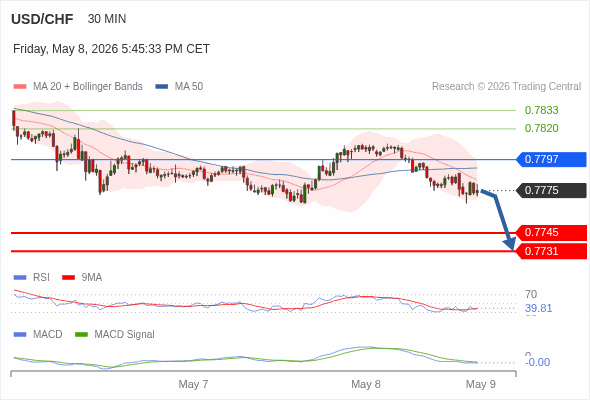Click the red 0.7745 support price tag

[550, 233]
